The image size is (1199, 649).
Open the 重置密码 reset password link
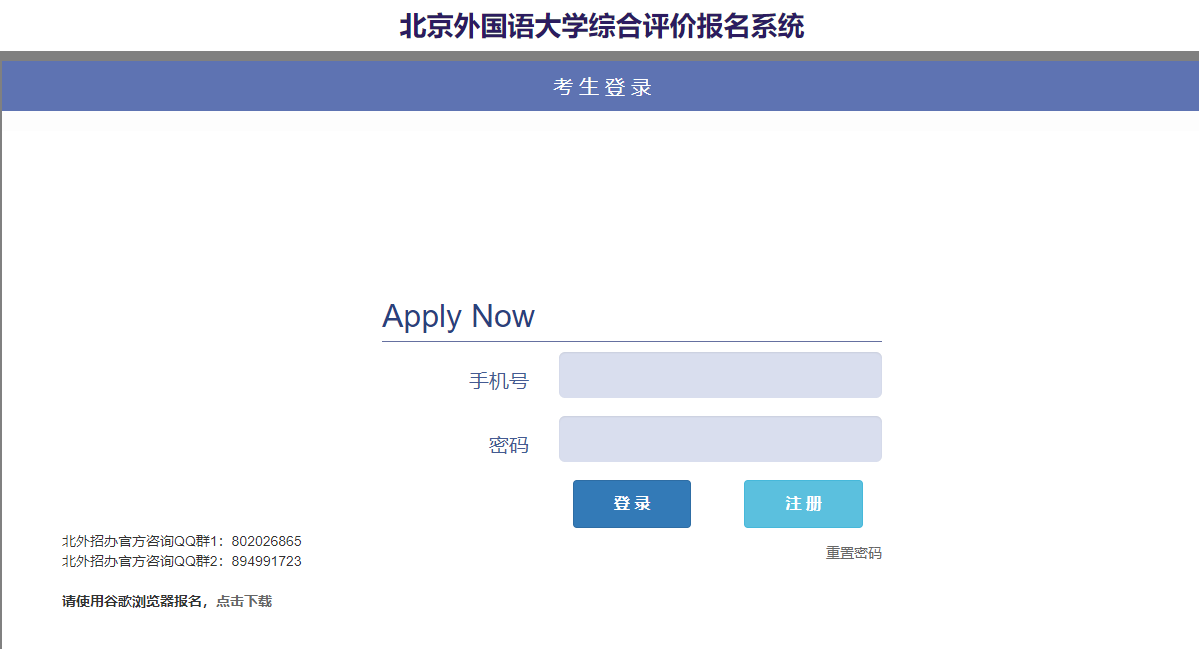853,553
